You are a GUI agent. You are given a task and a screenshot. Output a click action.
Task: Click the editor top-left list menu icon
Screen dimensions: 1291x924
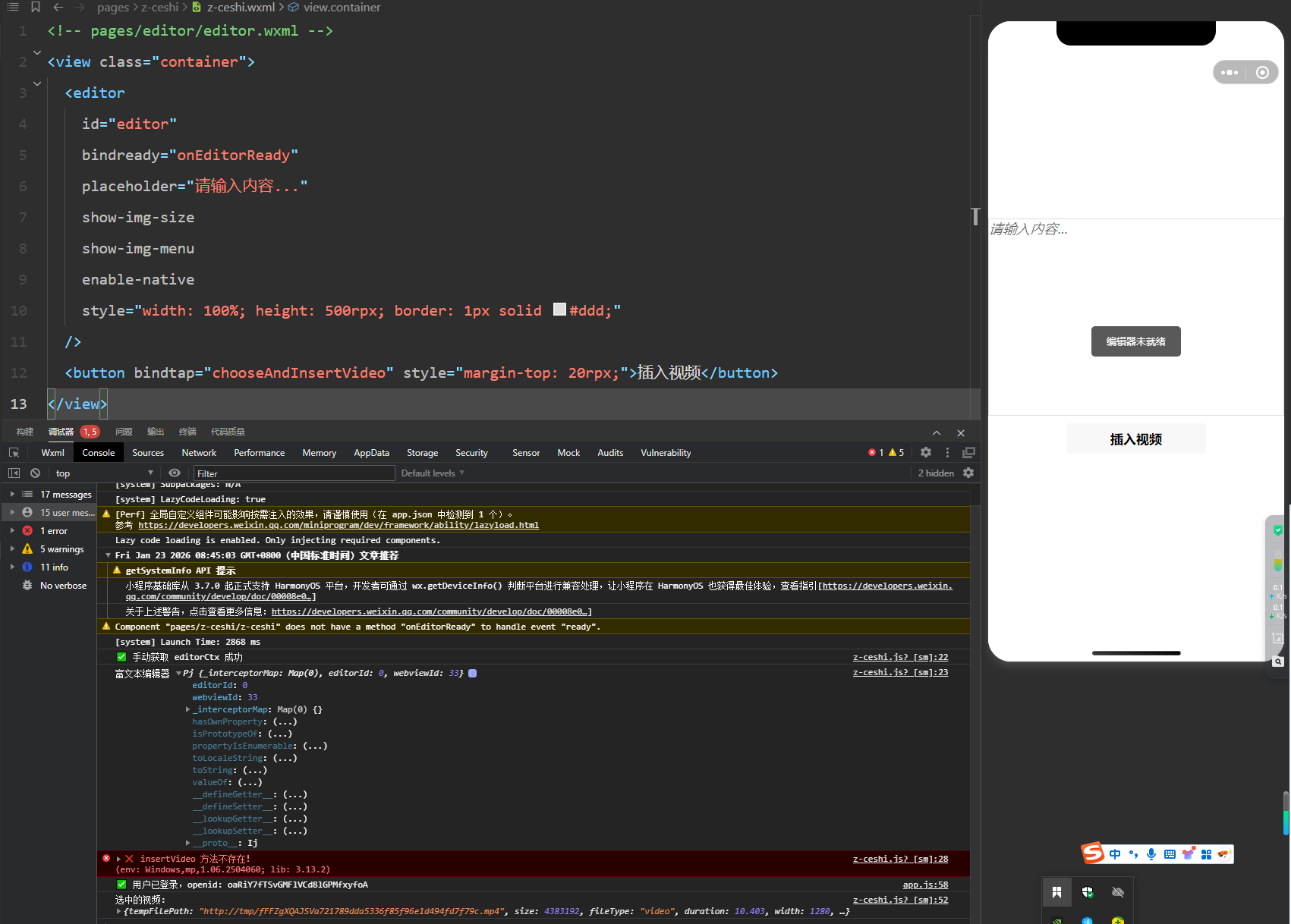pyautogui.click(x=13, y=7)
